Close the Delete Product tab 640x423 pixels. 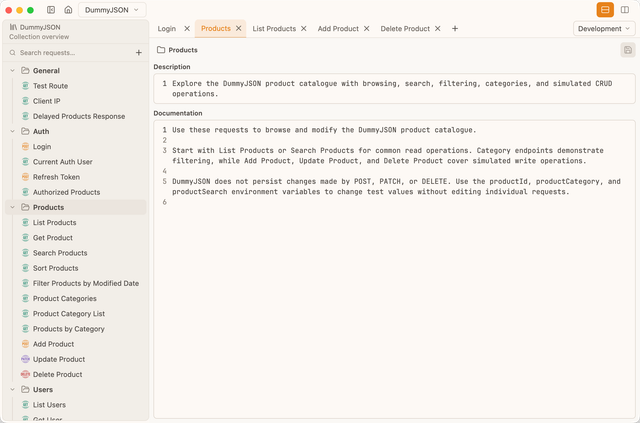pos(438,29)
